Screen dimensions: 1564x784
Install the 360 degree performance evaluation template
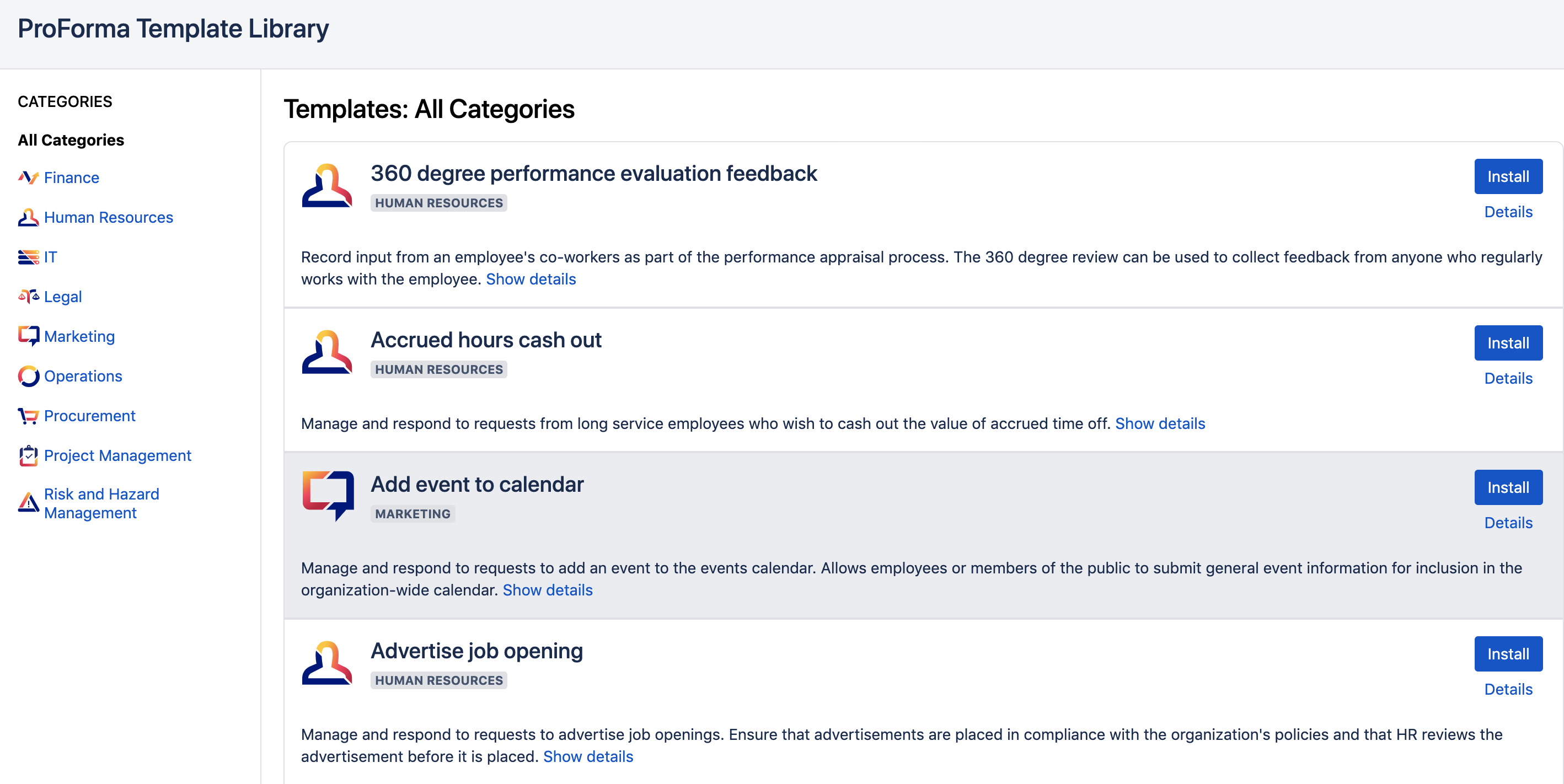click(1508, 176)
